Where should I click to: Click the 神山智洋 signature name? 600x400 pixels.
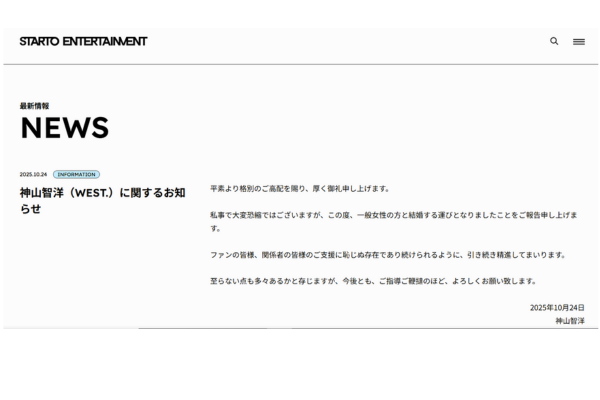click(x=570, y=321)
